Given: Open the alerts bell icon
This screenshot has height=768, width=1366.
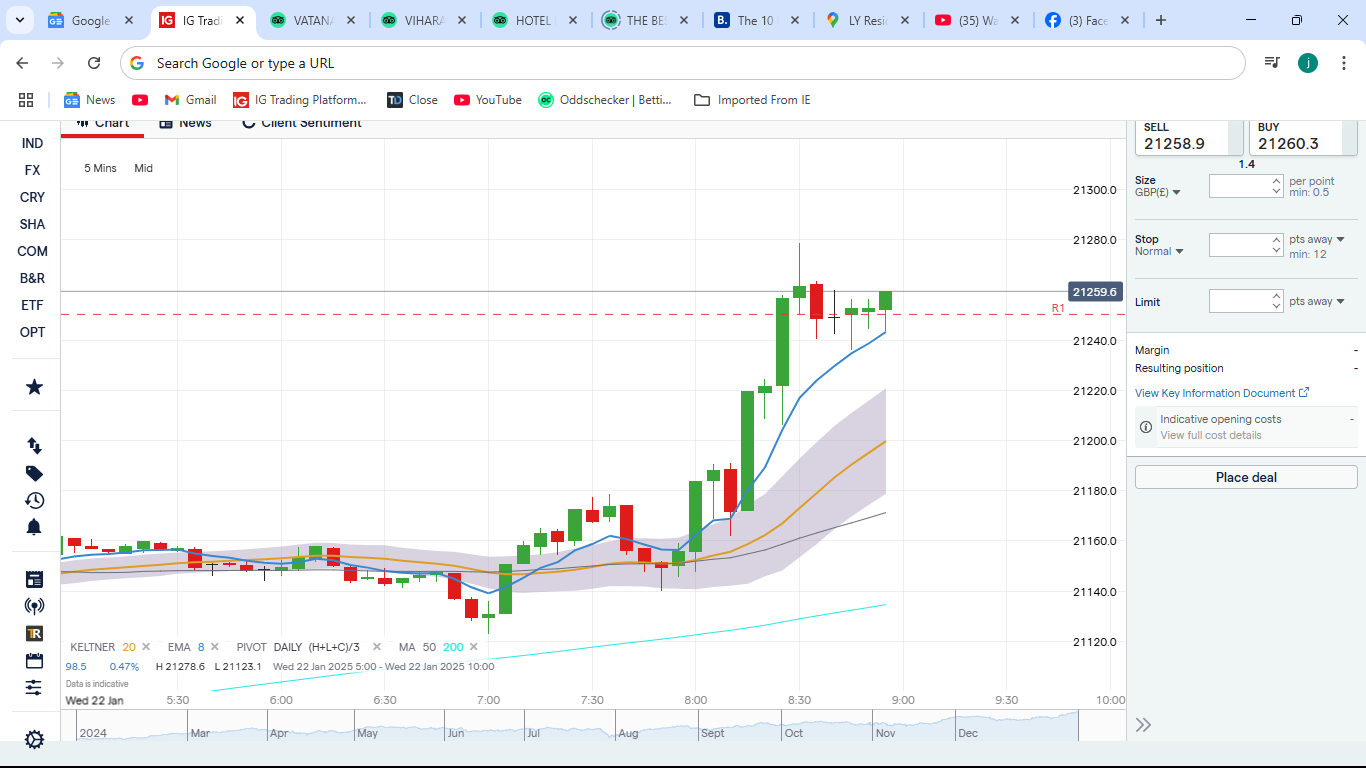Looking at the screenshot, I should point(34,527).
